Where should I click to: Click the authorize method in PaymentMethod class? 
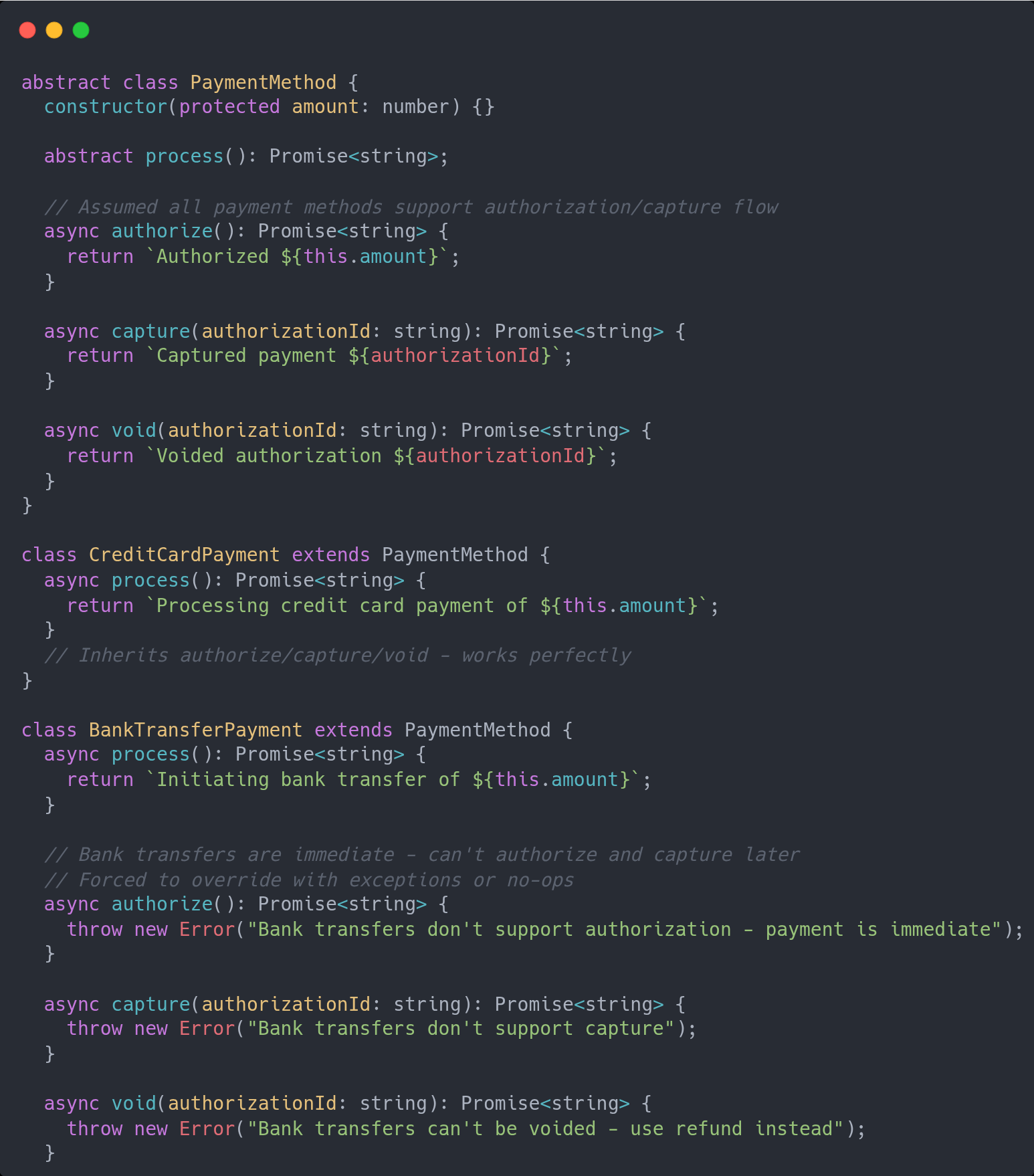coord(162,231)
